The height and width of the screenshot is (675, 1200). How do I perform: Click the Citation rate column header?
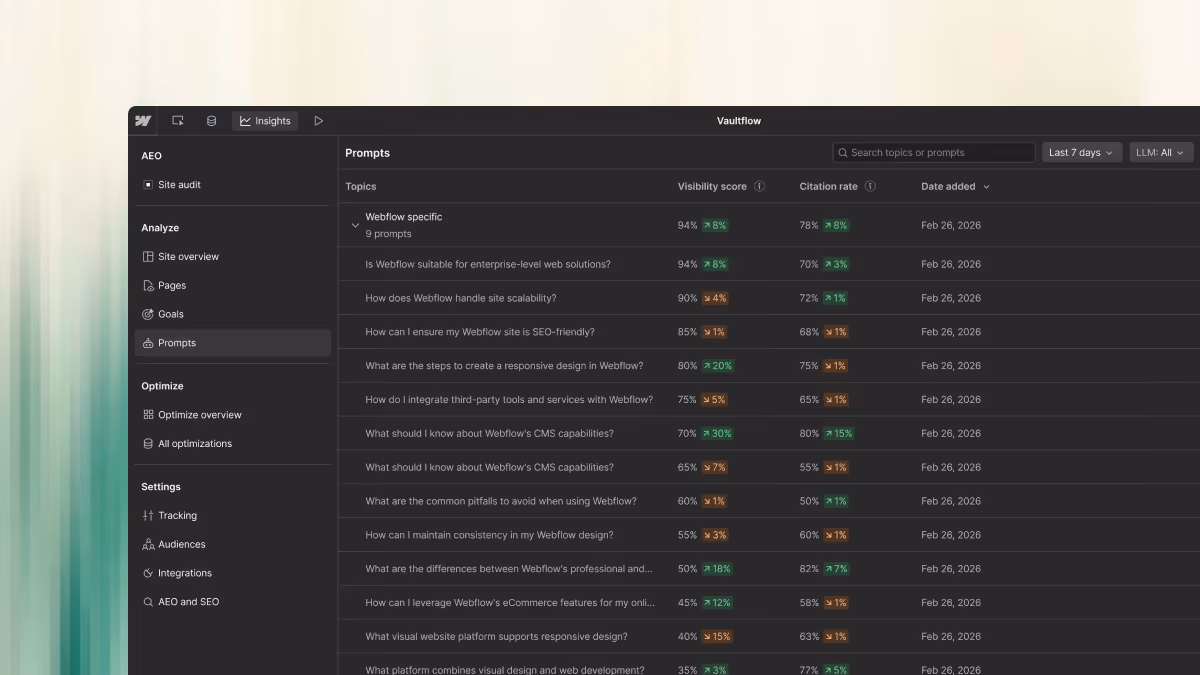pyautogui.click(x=828, y=187)
